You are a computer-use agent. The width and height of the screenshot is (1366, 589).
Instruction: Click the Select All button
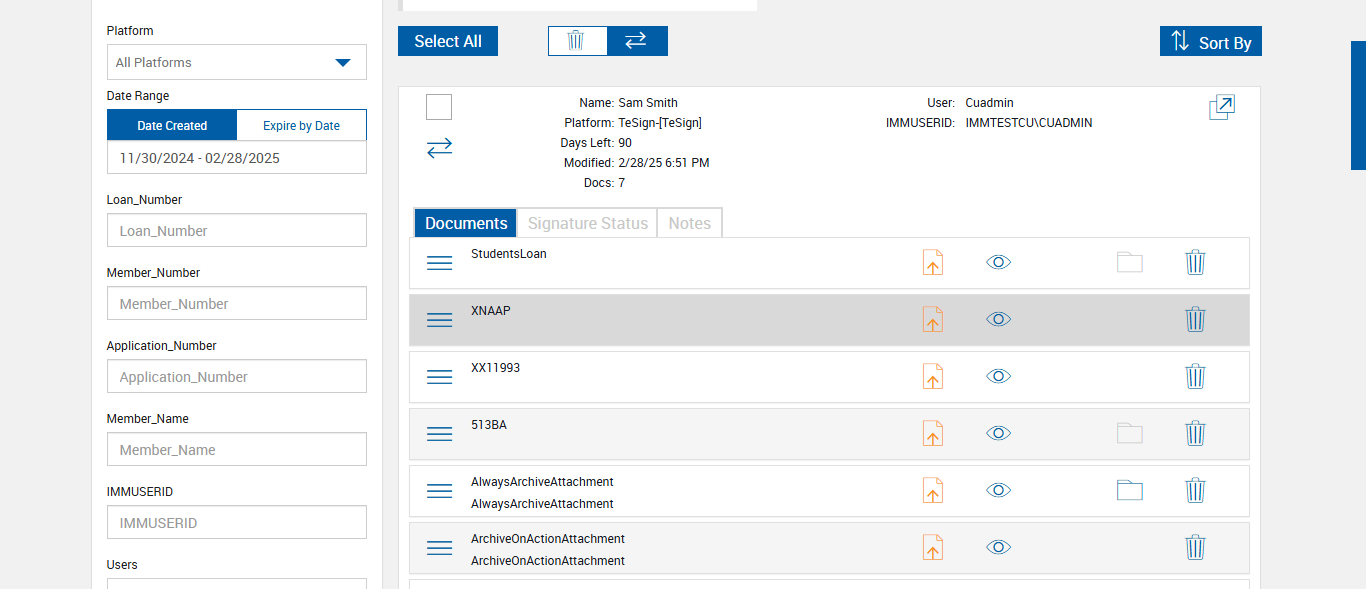pos(448,41)
